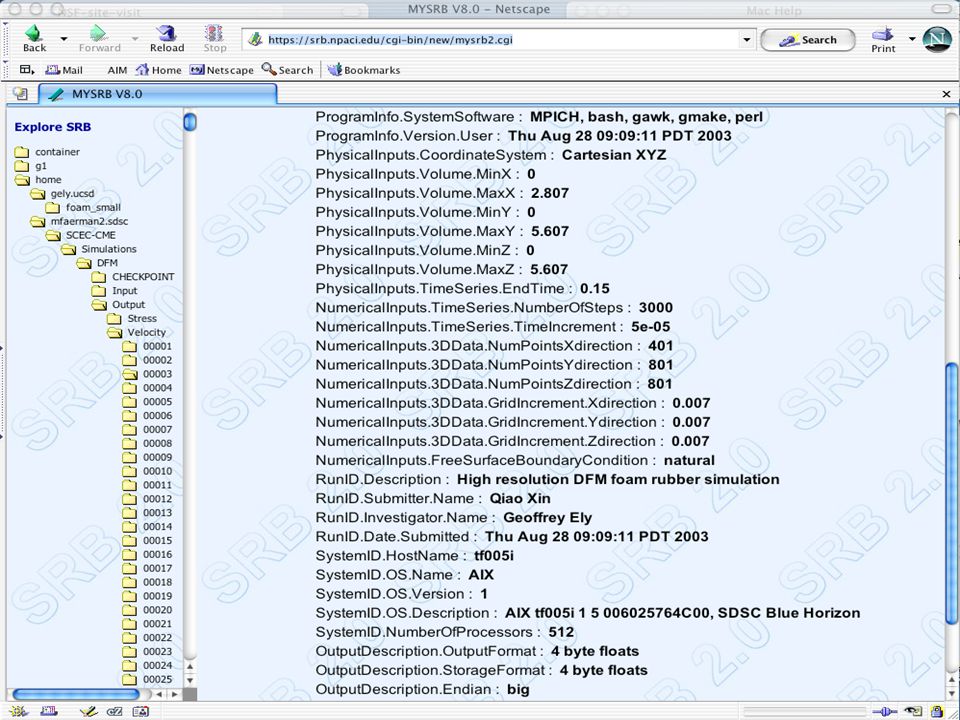The image size is (960, 720).
Task: Click the Search magnifier on the personal toolbar
Action: 287,70
